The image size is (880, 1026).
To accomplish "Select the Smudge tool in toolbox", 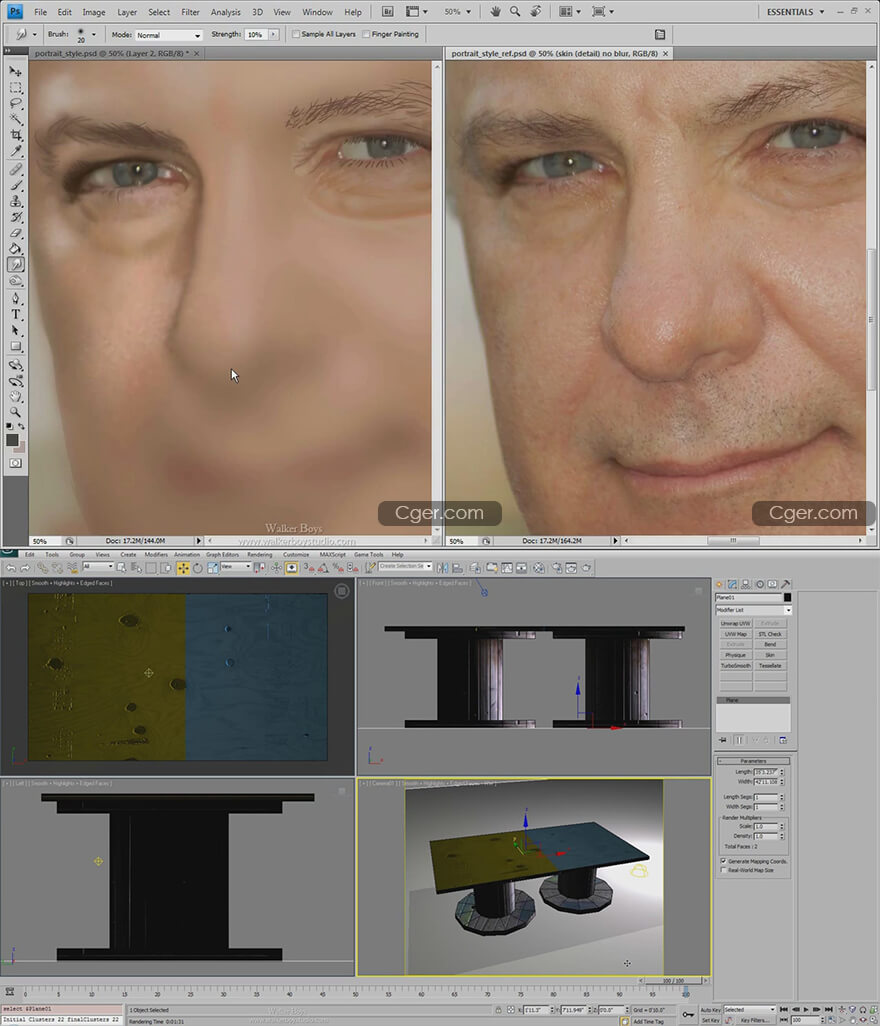I will 16,264.
